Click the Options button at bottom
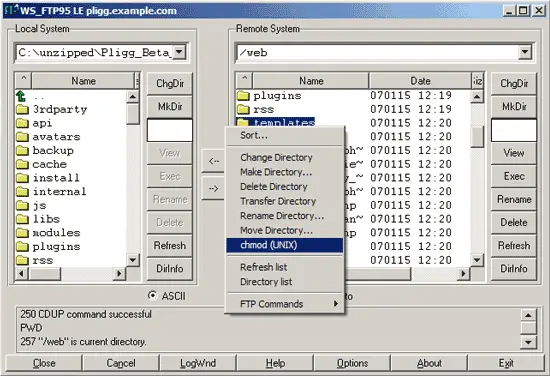Image resolution: width=550 pixels, height=376 pixels. (x=352, y=363)
